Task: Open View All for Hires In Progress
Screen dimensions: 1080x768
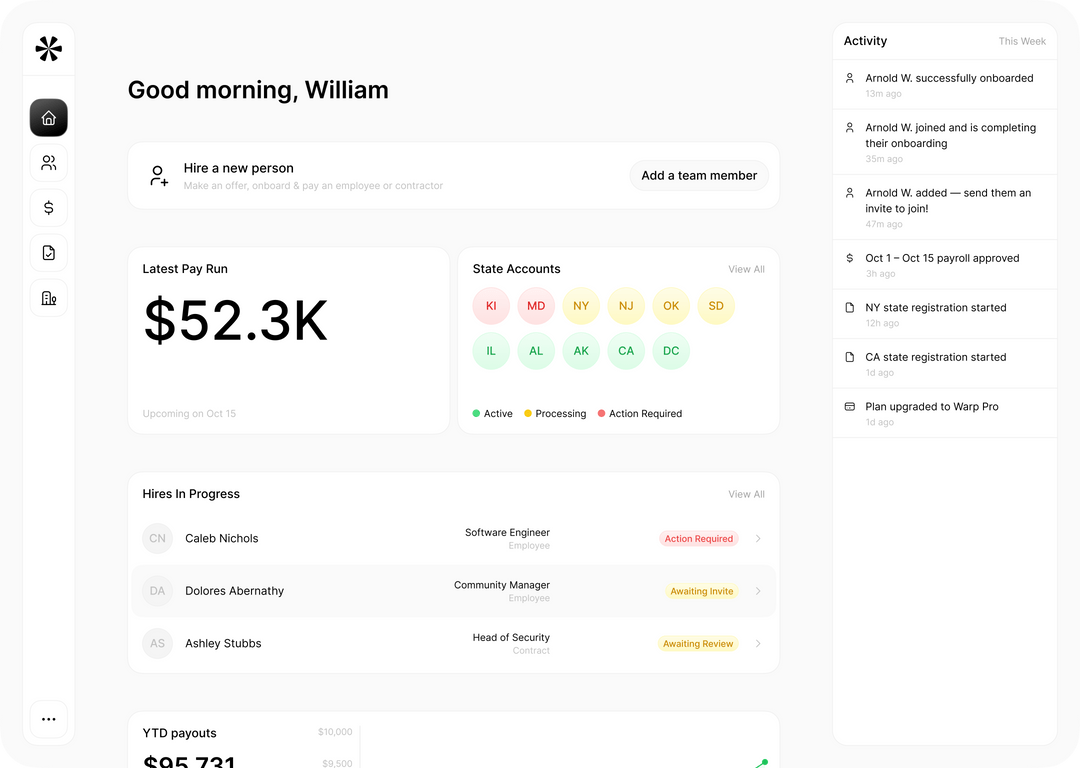Action: (746, 494)
